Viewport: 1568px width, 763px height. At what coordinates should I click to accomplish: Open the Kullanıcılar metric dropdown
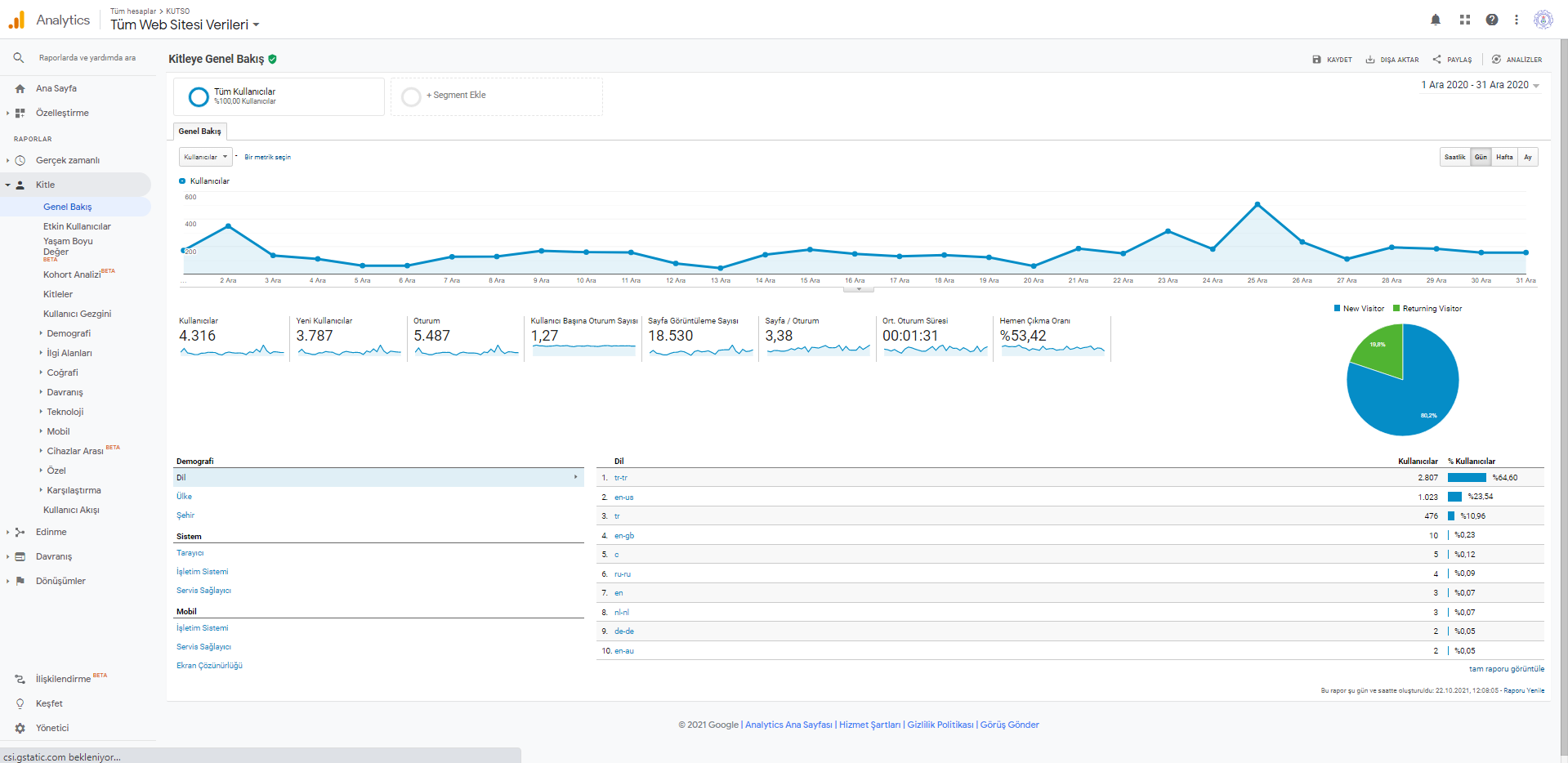[x=205, y=157]
